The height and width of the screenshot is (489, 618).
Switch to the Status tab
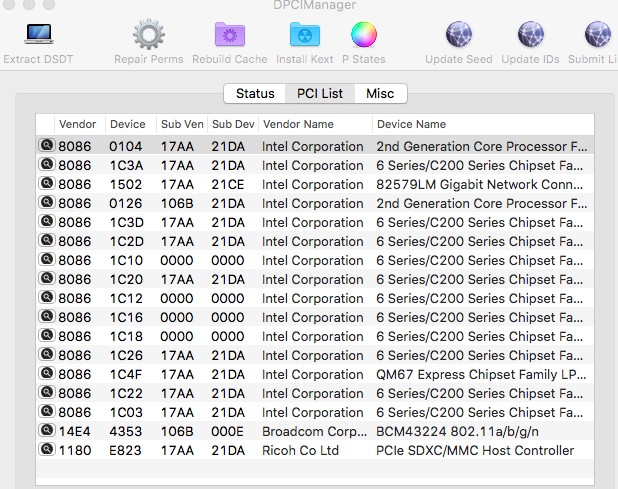tap(255, 94)
